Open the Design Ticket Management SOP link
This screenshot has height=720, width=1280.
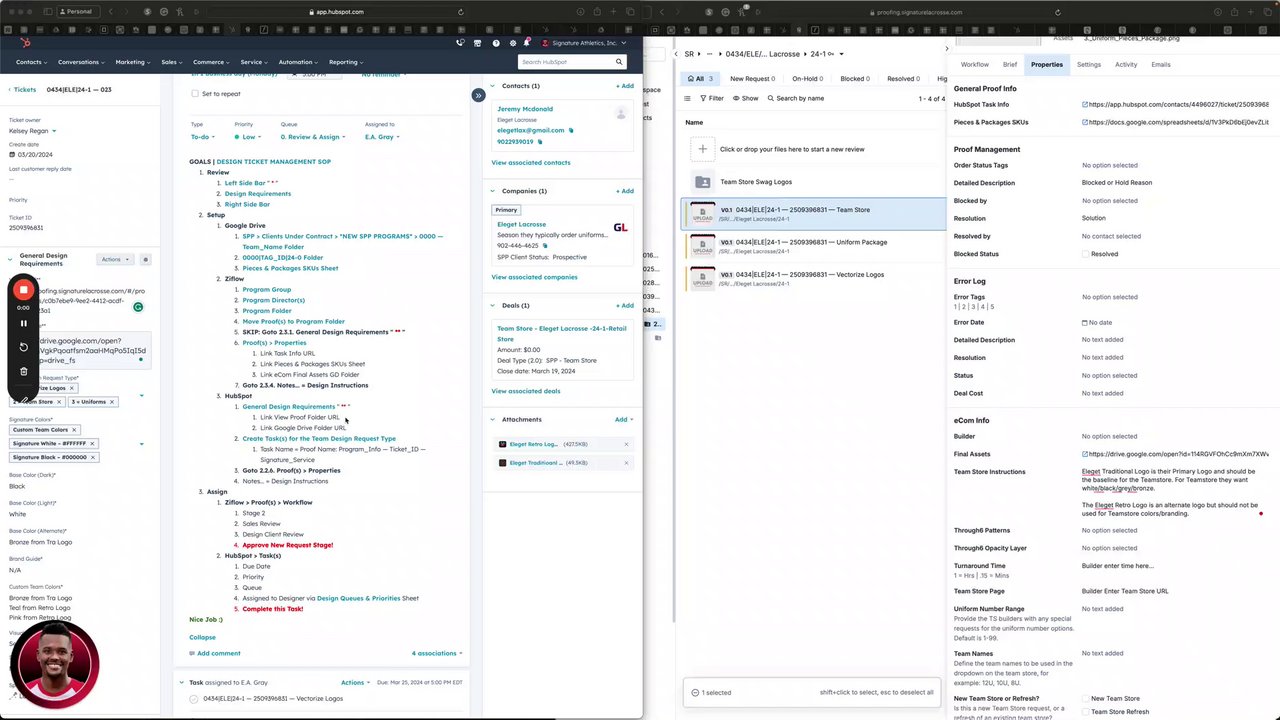[273, 162]
